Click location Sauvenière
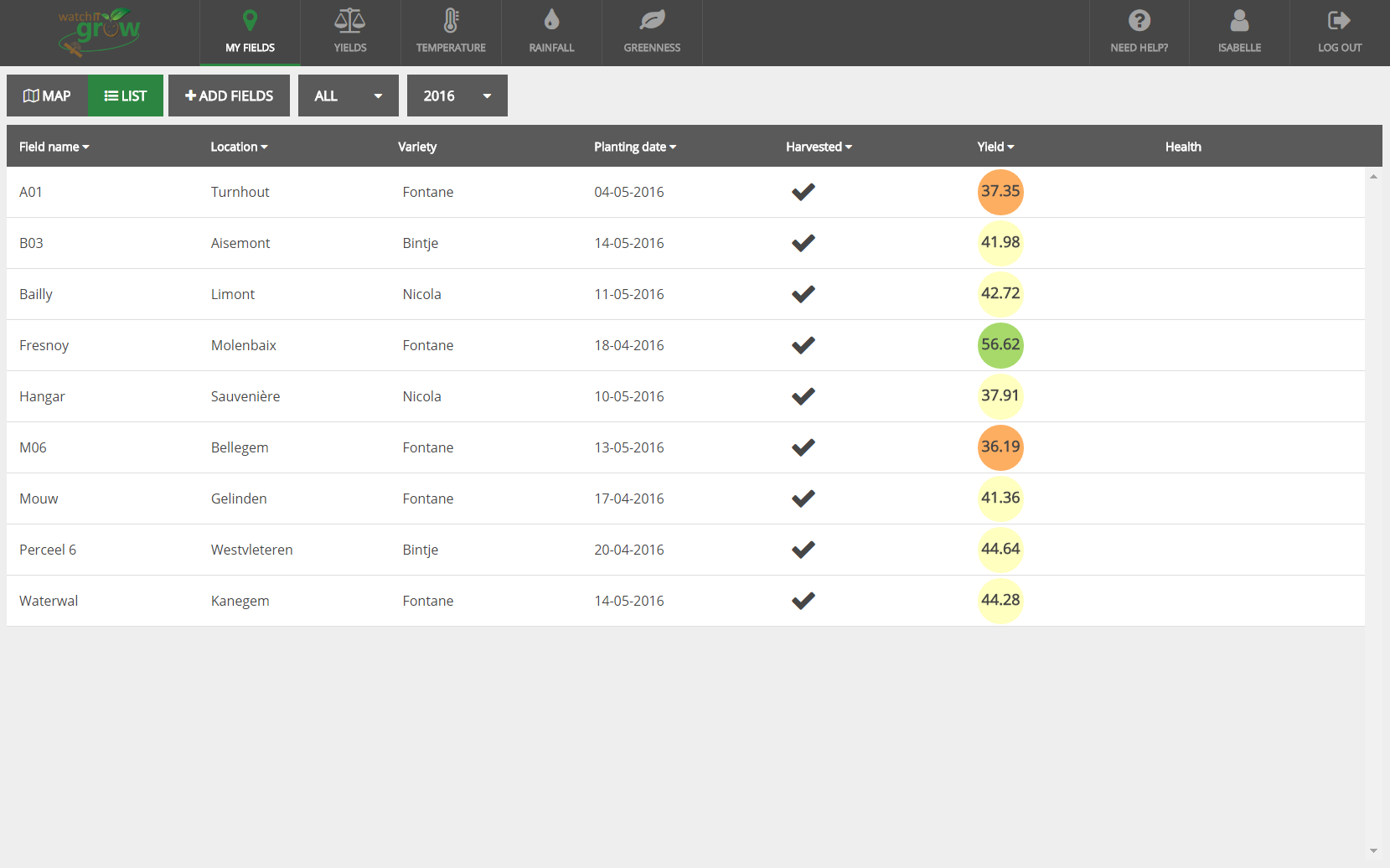 [x=245, y=396]
